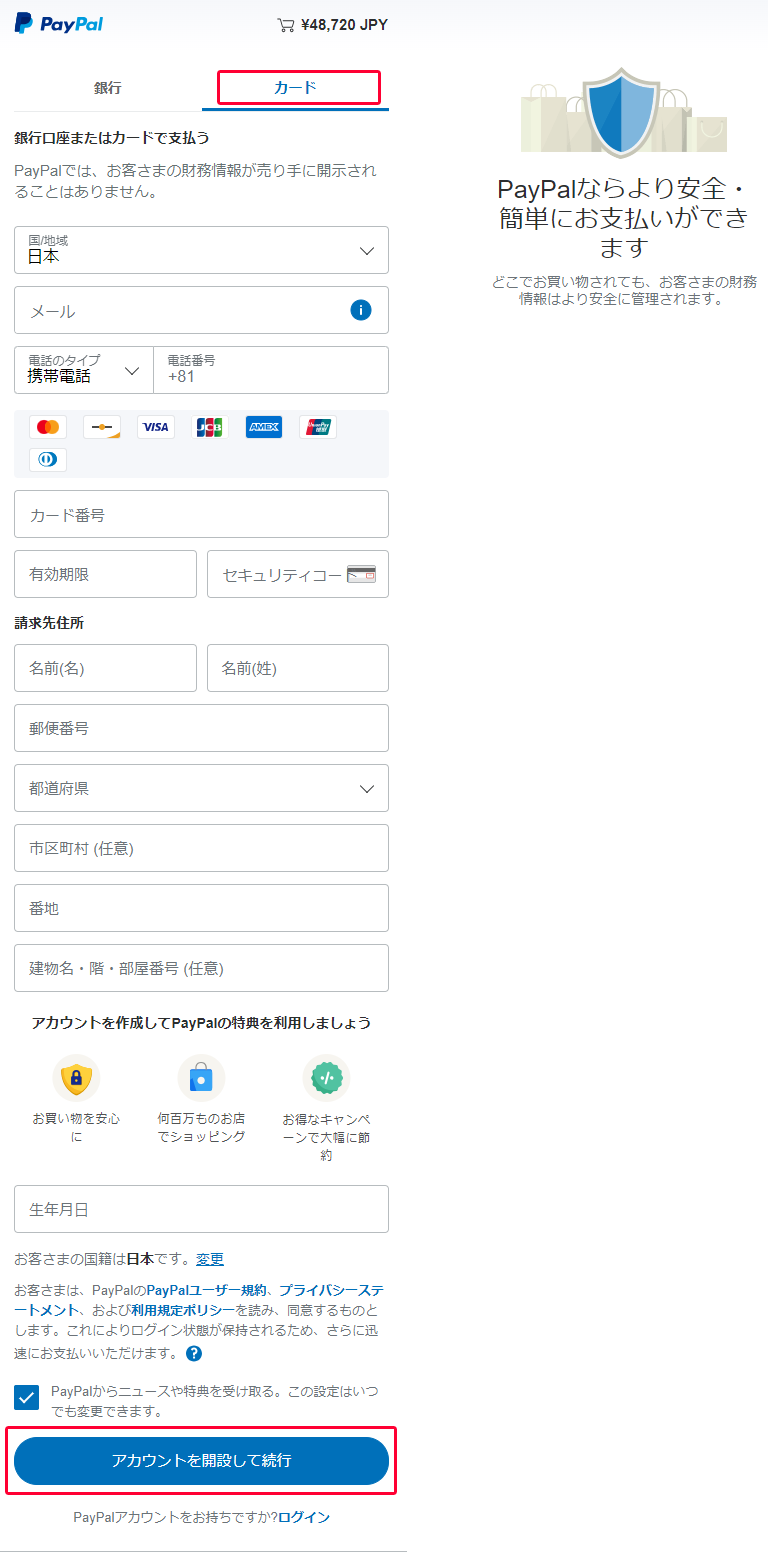Click the ログイン link
The image size is (768, 1559).
[304, 1517]
